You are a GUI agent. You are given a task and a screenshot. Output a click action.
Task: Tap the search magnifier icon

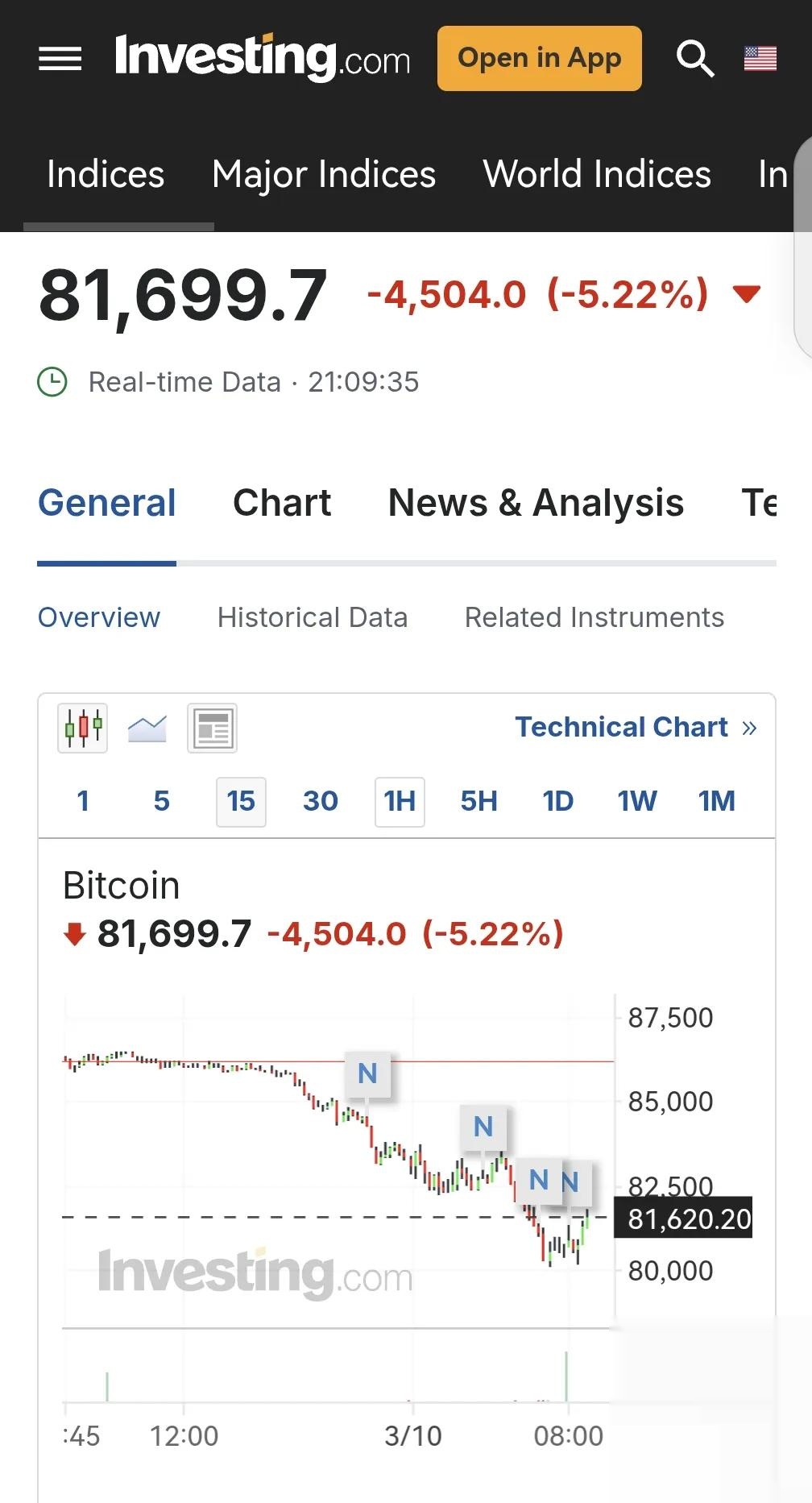[x=694, y=58]
